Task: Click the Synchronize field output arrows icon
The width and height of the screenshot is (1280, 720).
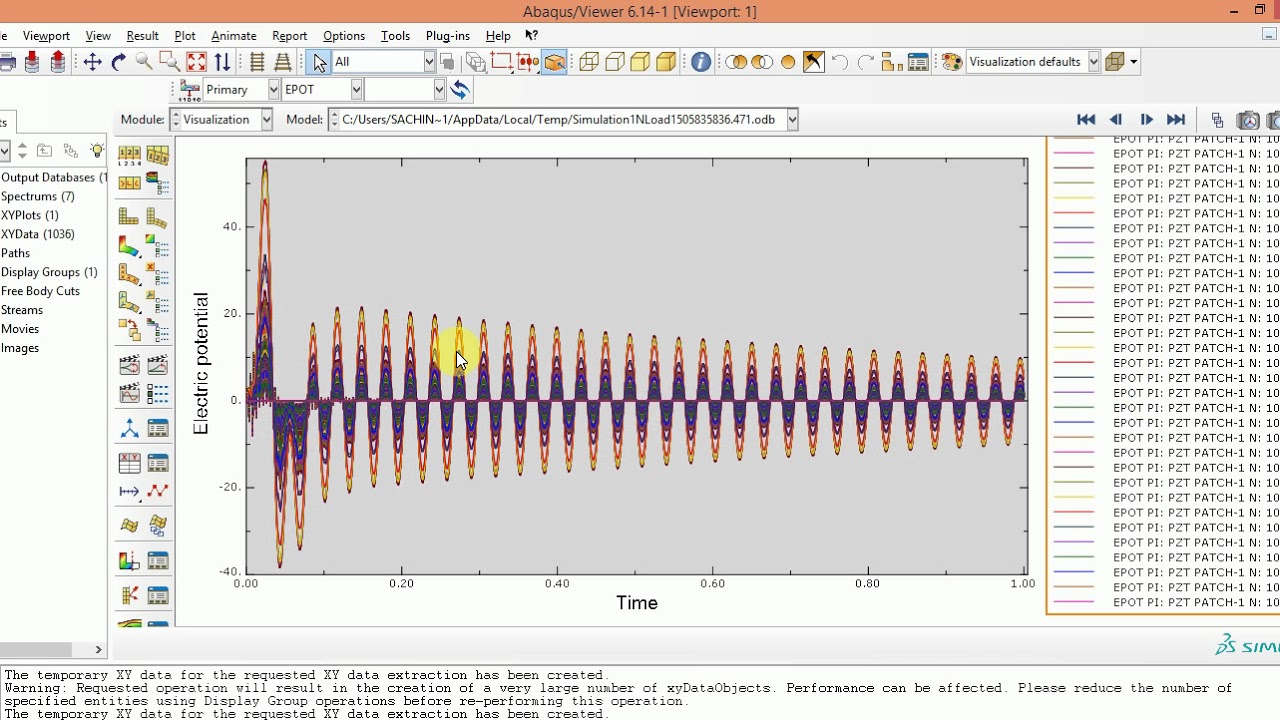Action: [460, 90]
